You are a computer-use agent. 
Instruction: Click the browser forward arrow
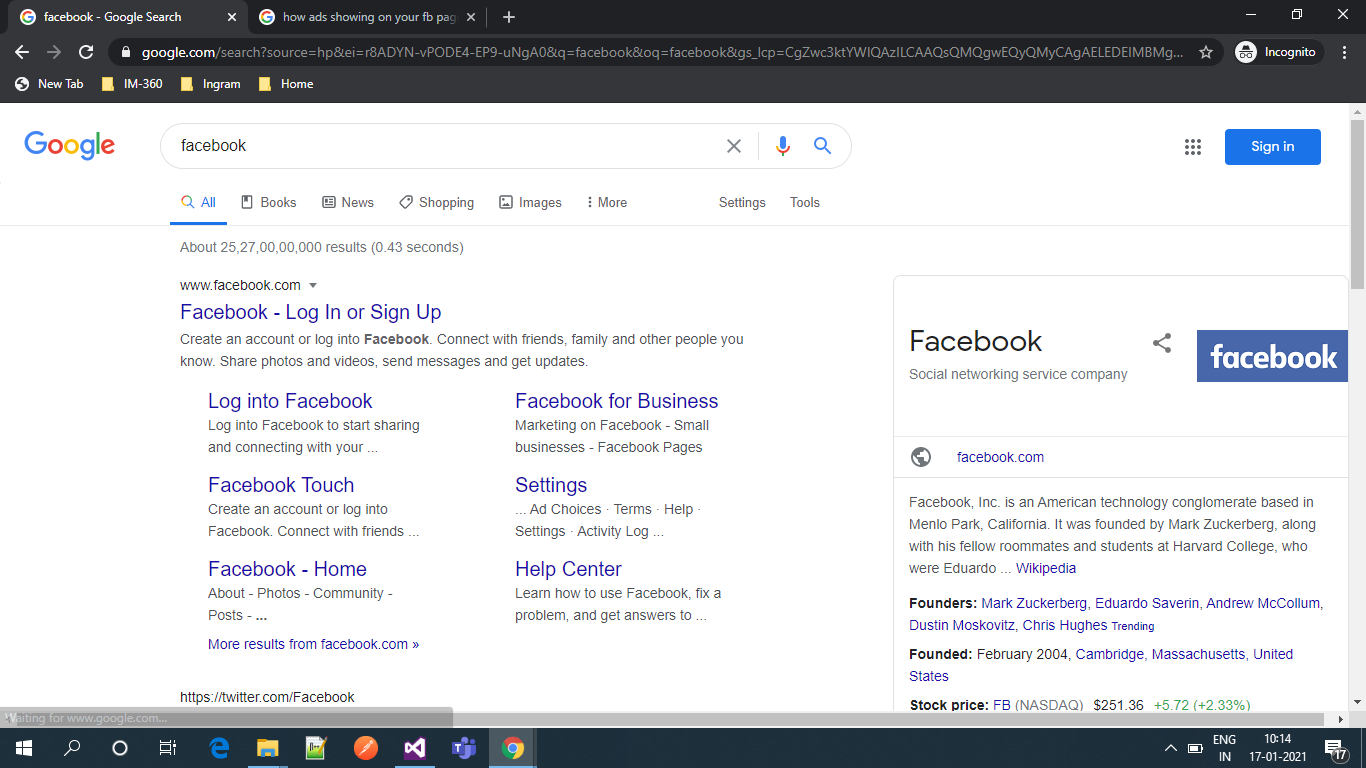54,52
